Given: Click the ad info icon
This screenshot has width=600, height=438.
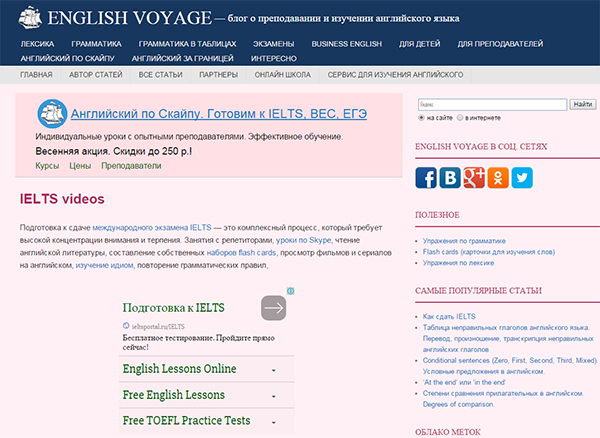Looking at the screenshot, I should pos(291,293).
